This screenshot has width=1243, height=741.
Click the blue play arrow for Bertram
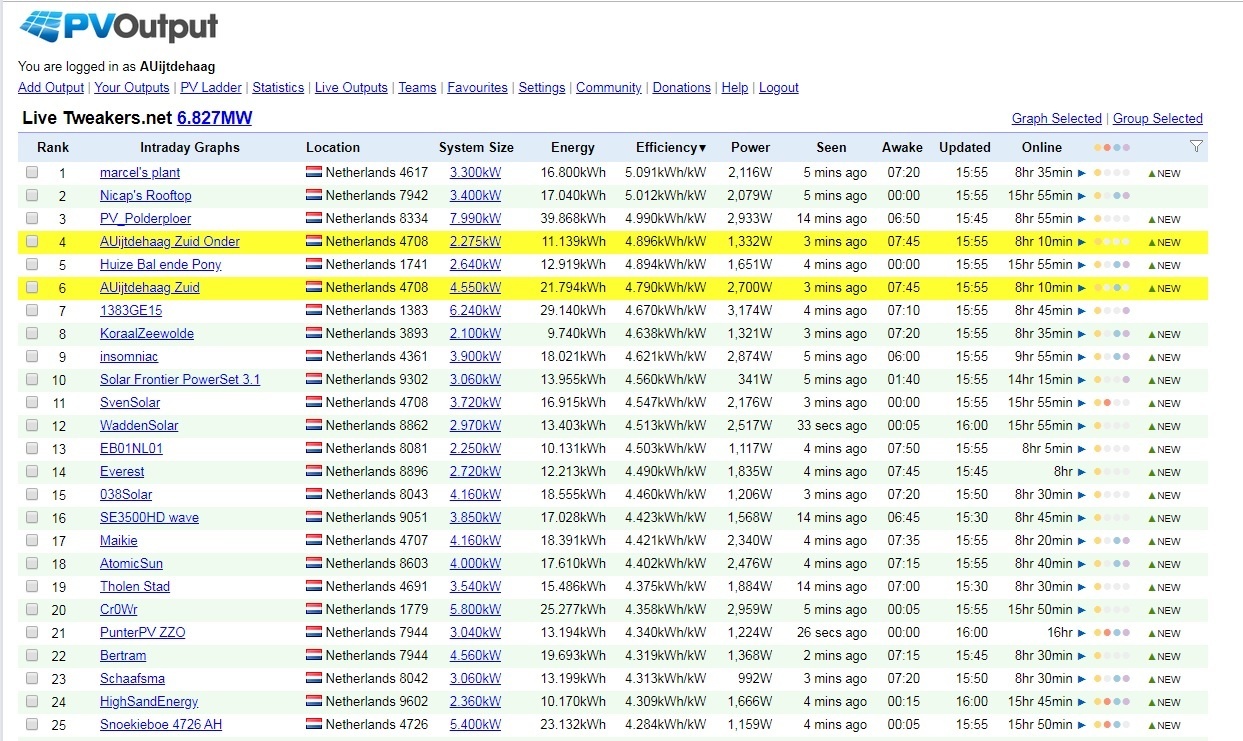tap(1081, 656)
